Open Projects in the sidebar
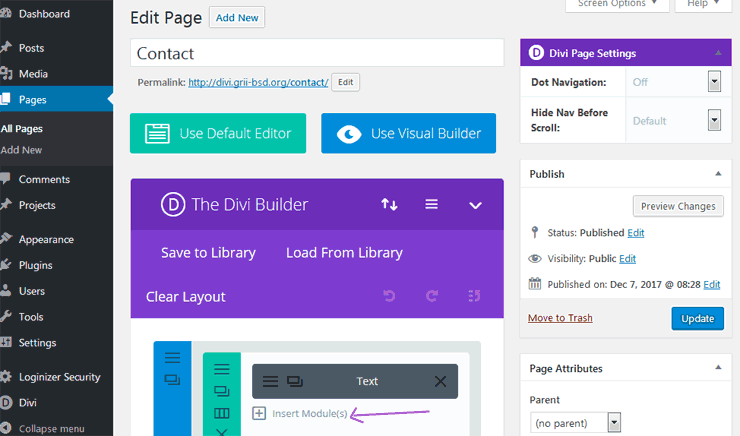Screen dimensions: 740x436 [x=37, y=205]
